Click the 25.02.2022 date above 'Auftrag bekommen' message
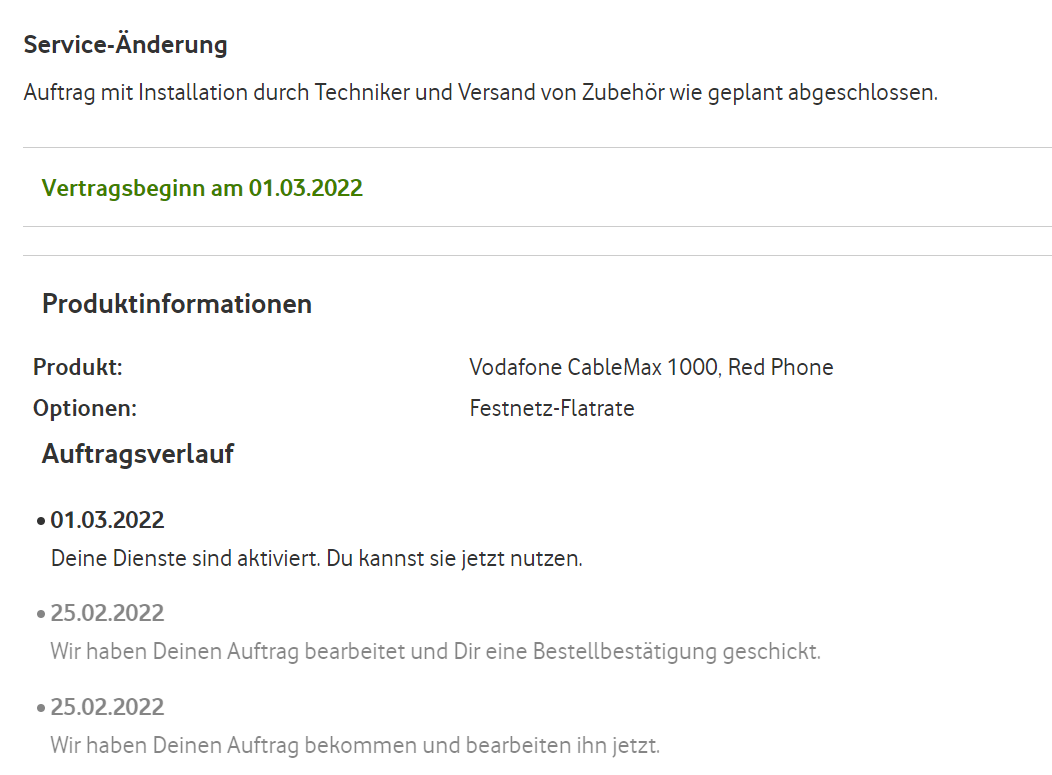The image size is (1052, 775). 107,707
